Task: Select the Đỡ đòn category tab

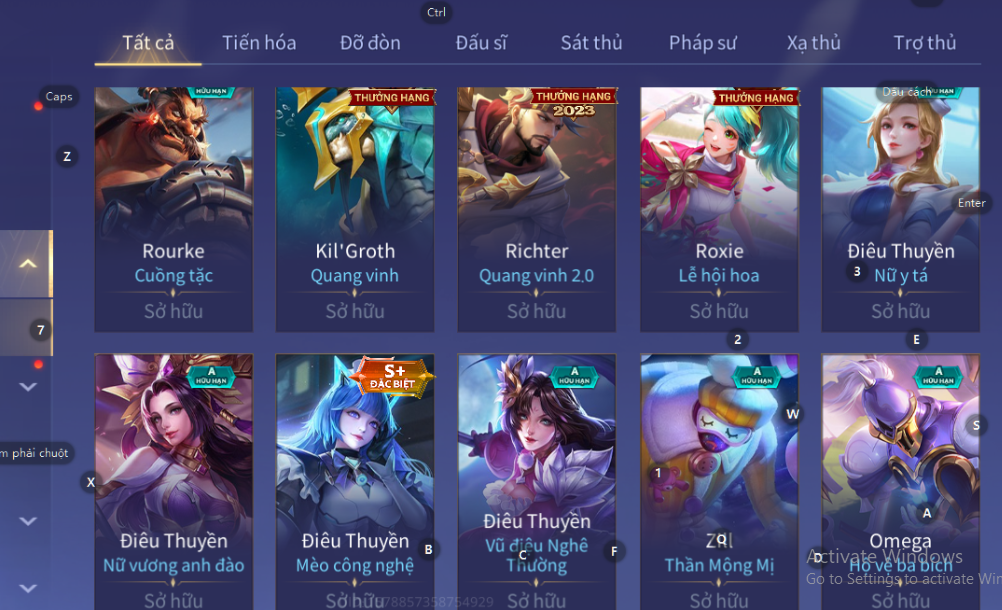Action: (370, 43)
